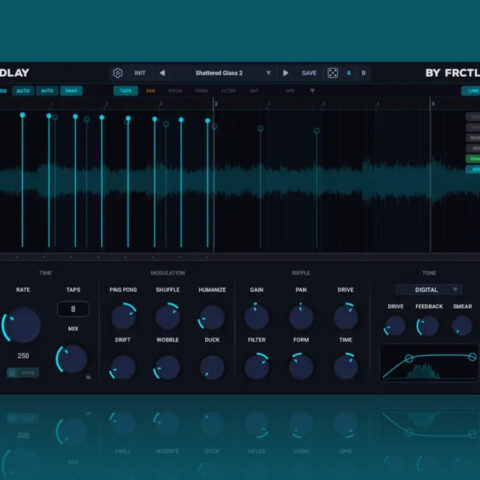Click the INIT button
The image size is (480, 480).
(x=140, y=73)
